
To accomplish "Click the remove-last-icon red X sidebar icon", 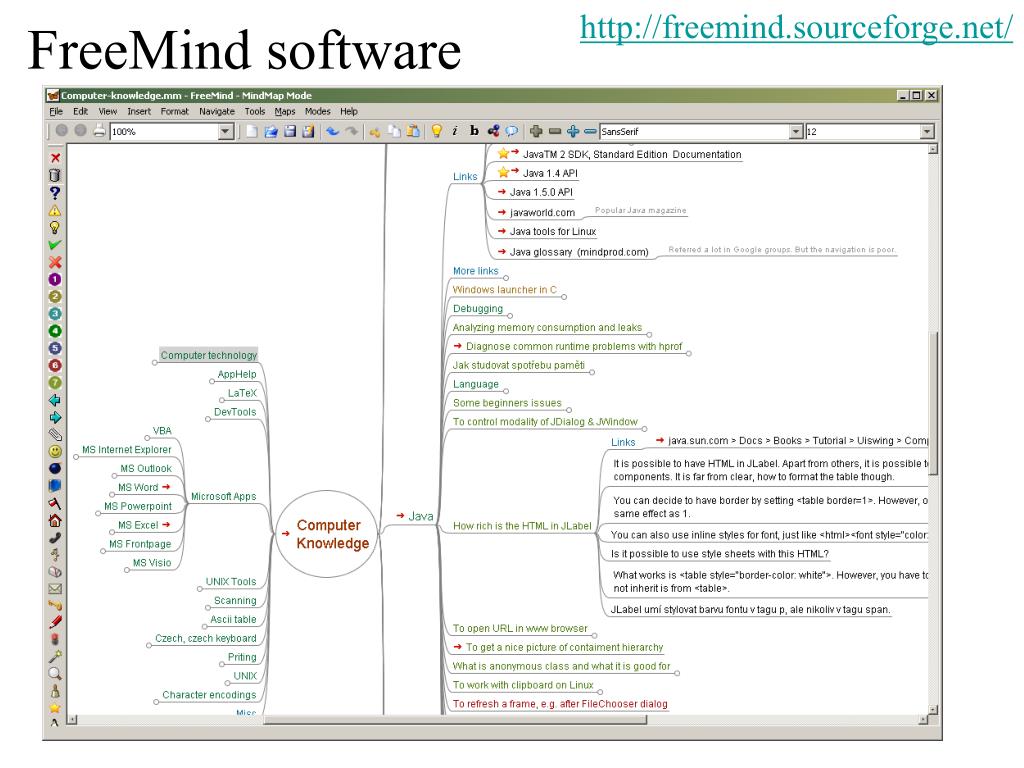I will pos(56,158).
